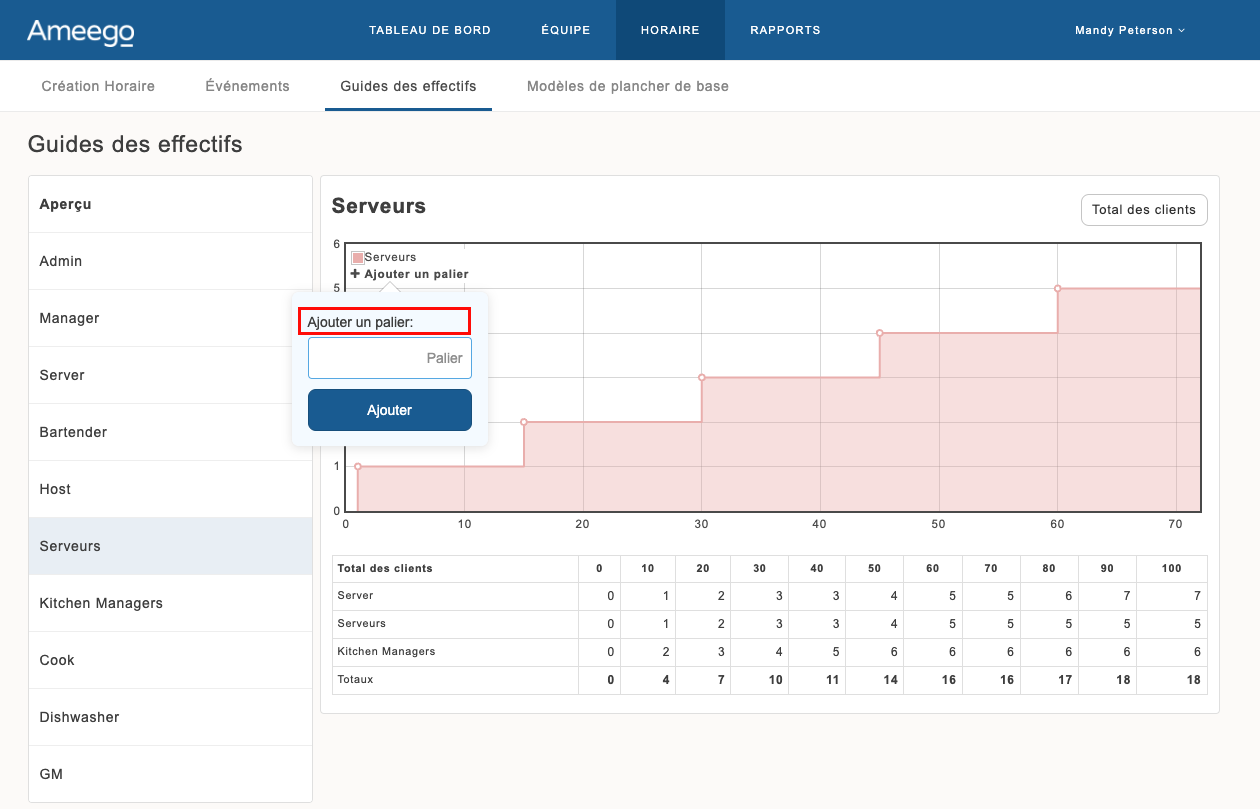The image size is (1260, 809).
Task: Click the Serveurs legend color swatch
Action: (358, 258)
